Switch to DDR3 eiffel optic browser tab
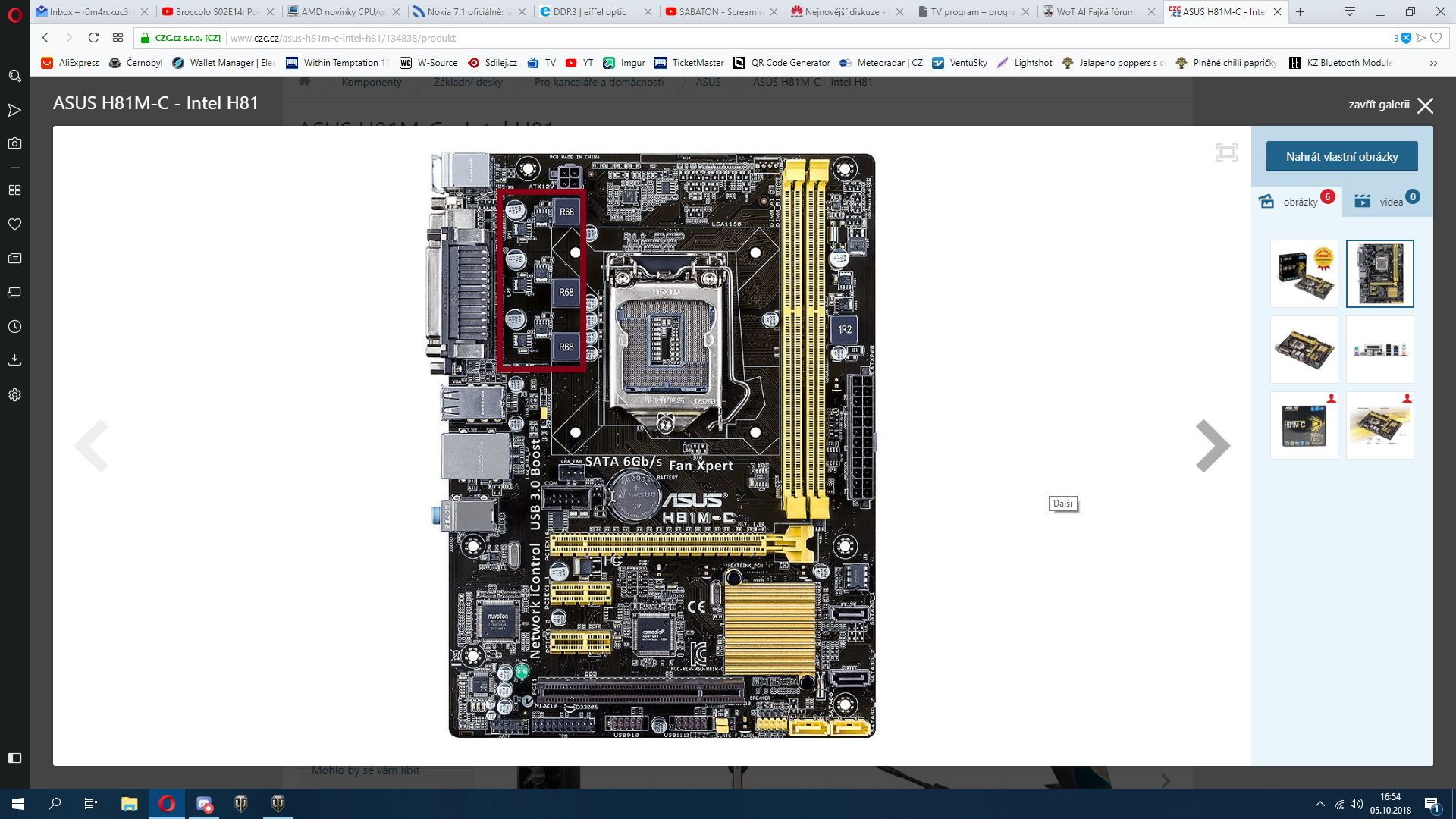The image size is (1456, 819). tap(589, 11)
